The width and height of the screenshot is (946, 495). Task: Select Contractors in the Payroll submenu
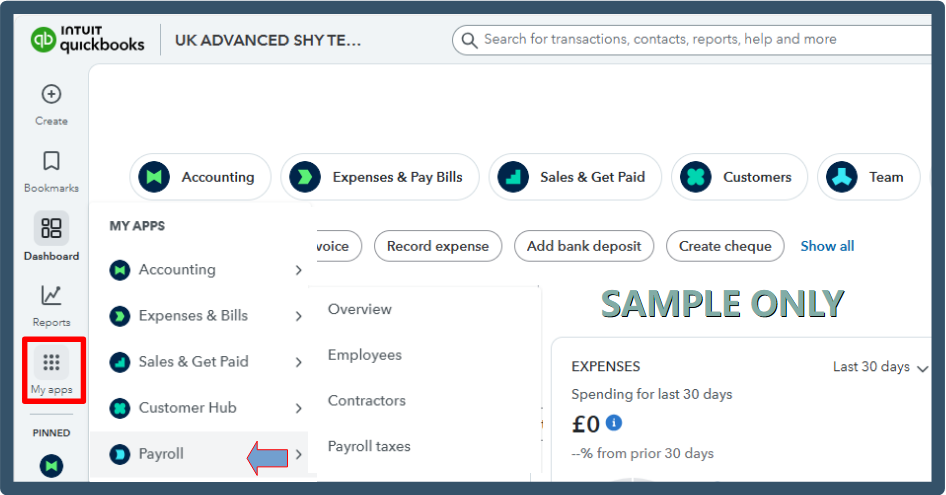[x=366, y=401]
